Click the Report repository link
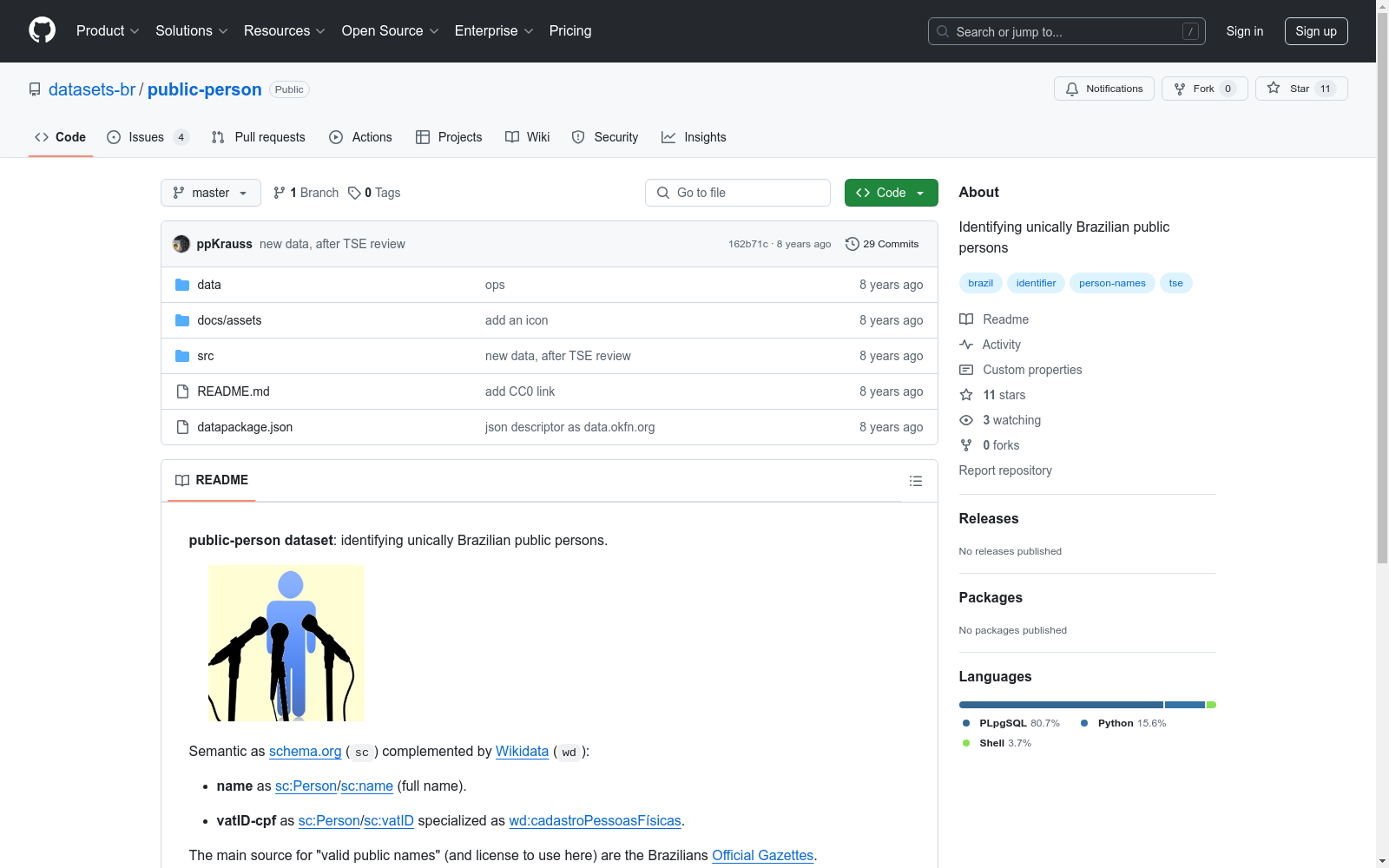The width and height of the screenshot is (1389, 868). click(x=1005, y=470)
